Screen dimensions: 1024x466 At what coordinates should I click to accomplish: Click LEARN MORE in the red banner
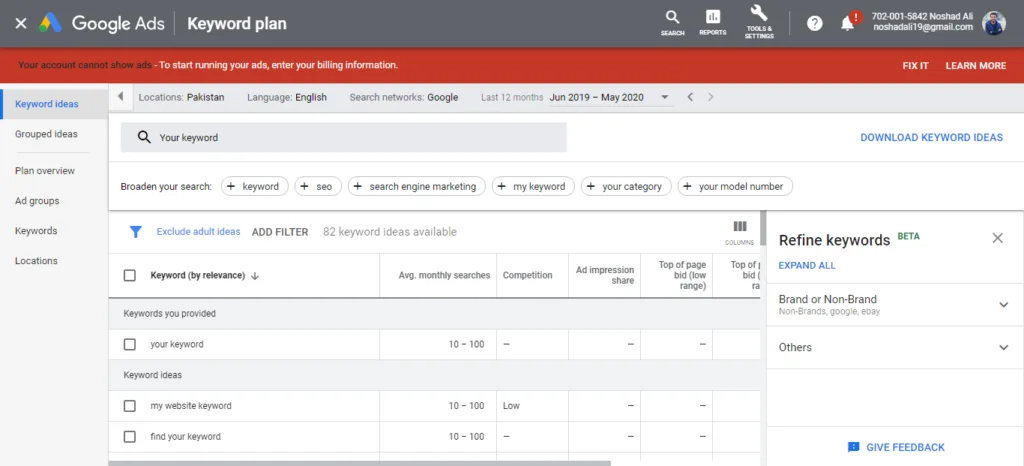click(976, 65)
